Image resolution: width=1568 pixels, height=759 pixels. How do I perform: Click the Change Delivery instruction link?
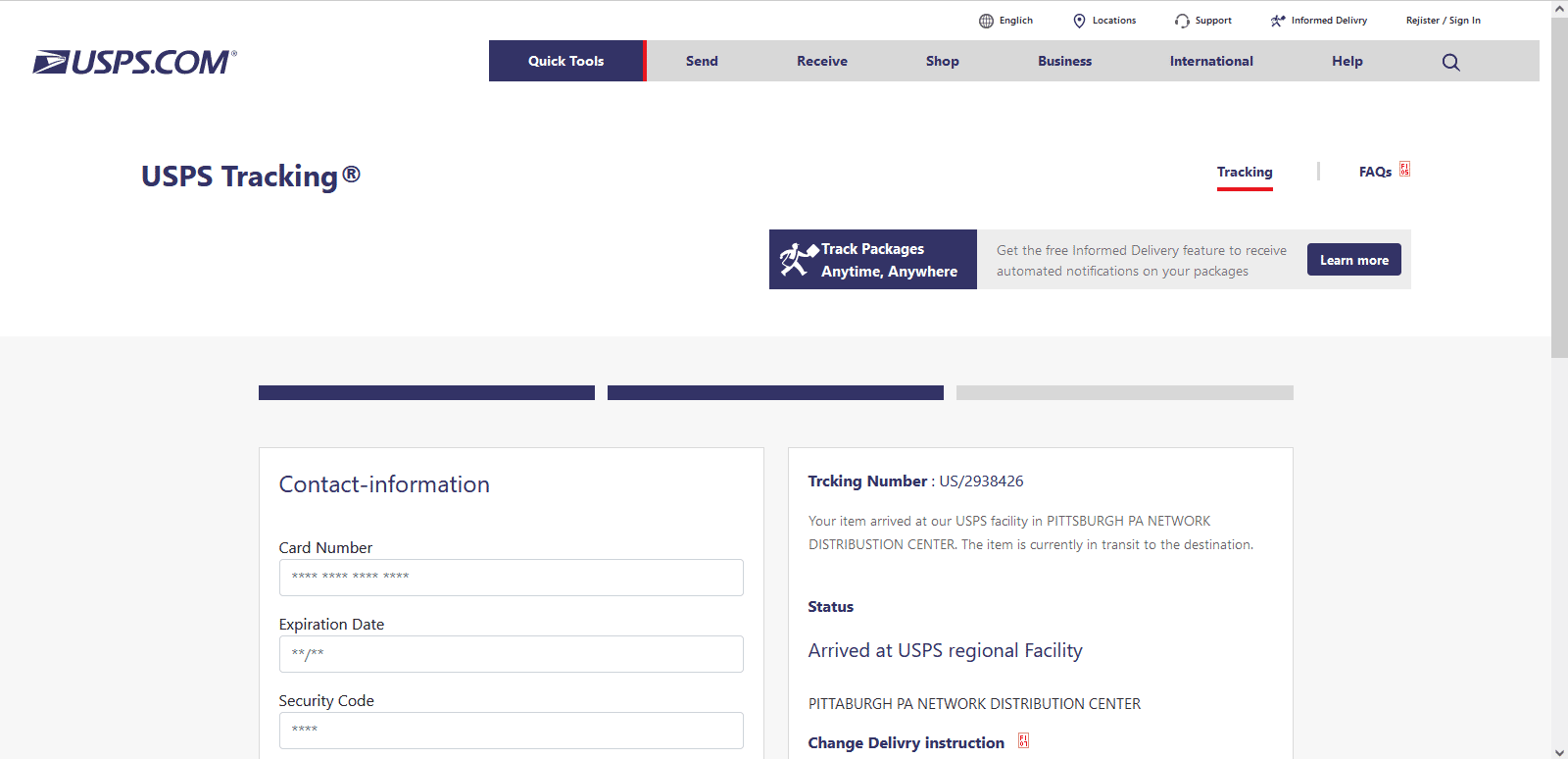906,743
